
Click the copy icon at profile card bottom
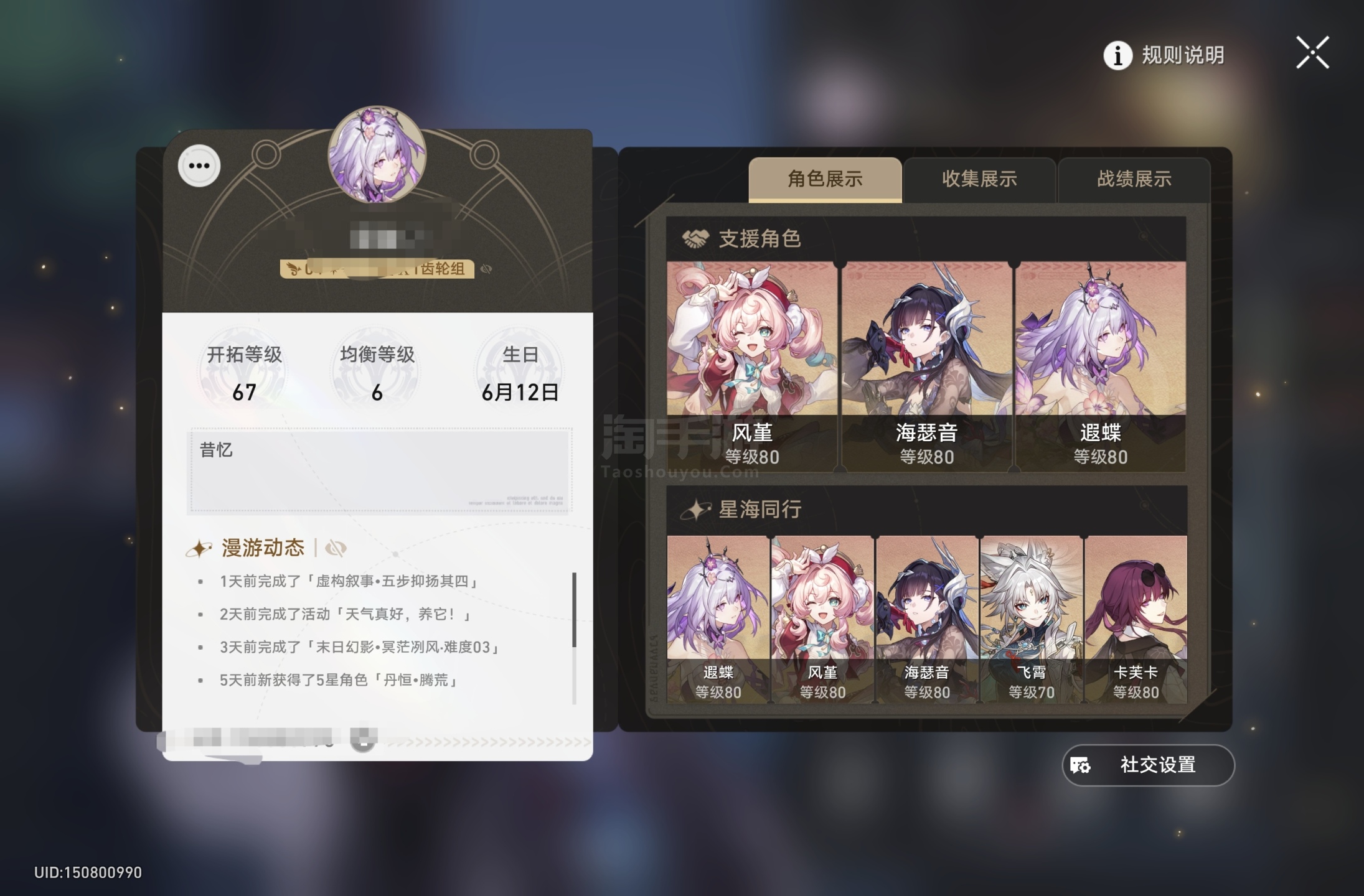coord(363,739)
